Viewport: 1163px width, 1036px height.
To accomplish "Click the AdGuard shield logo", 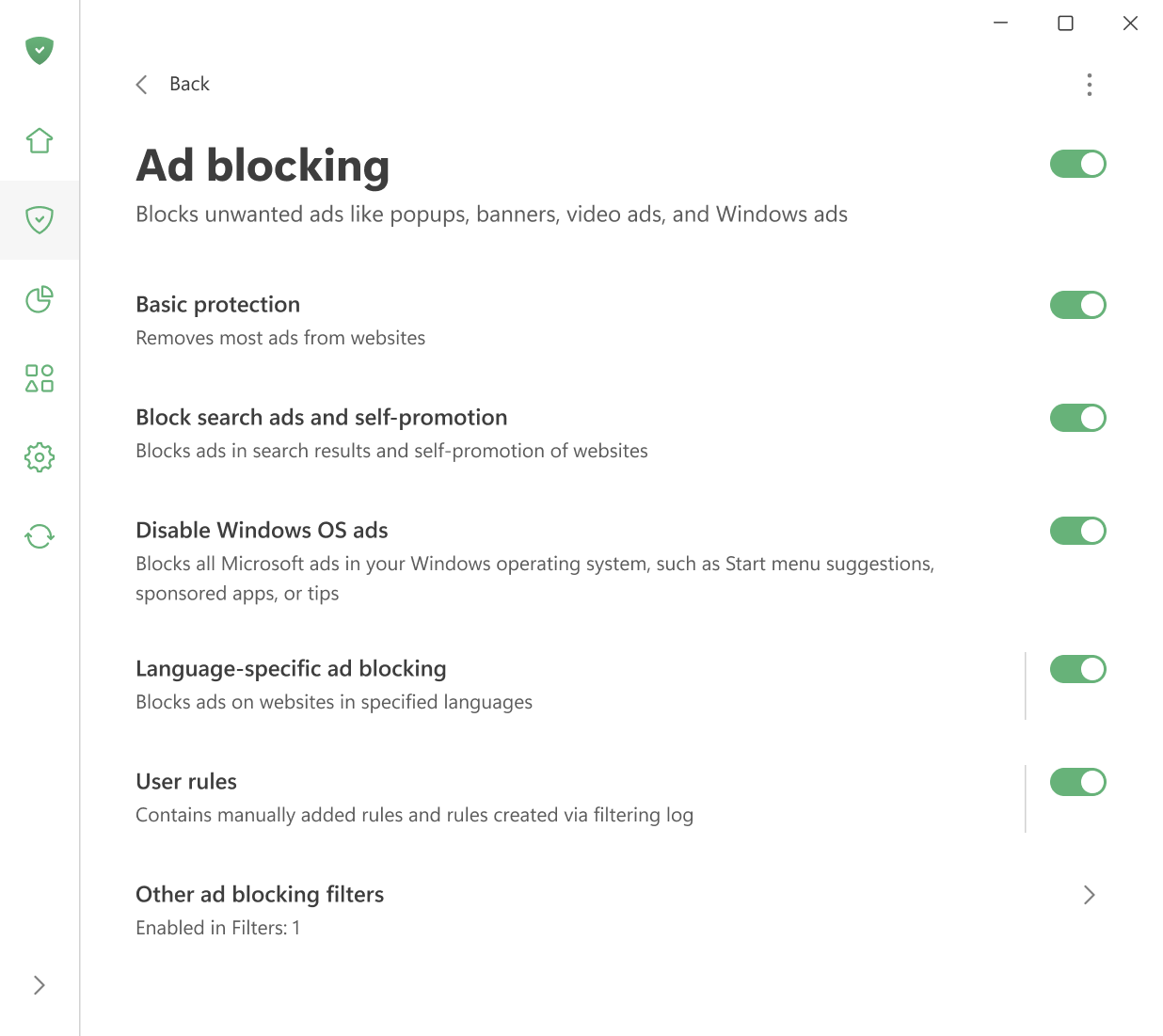I will click(x=40, y=51).
